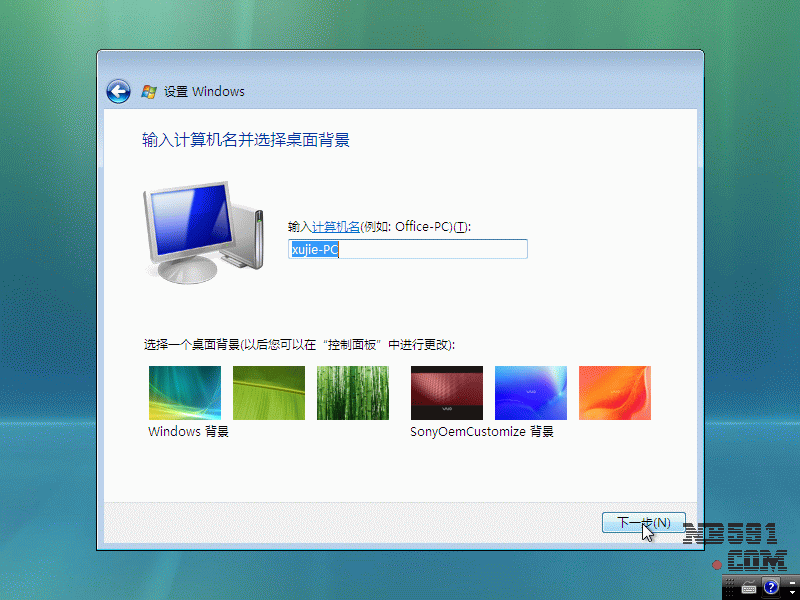The width and height of the screenshot is (800, 600).
Task: Click the computer monitor illustration
Action: point(204,232)
